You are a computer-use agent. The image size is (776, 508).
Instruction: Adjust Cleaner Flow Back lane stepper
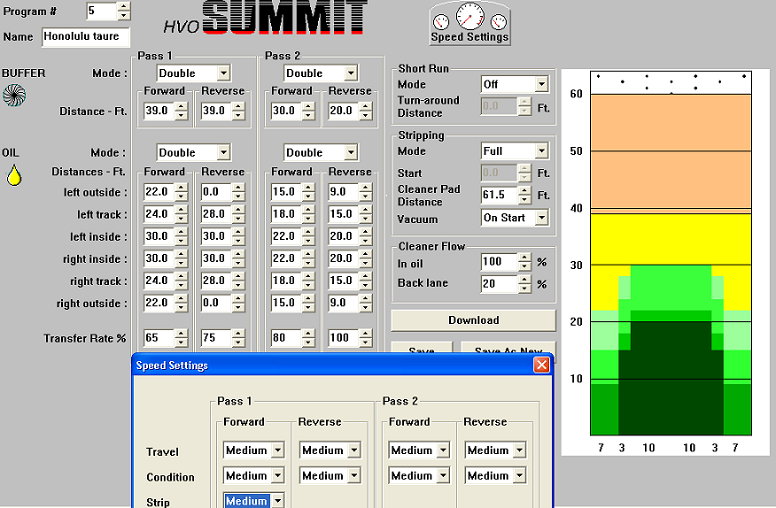tap(525, 284)
